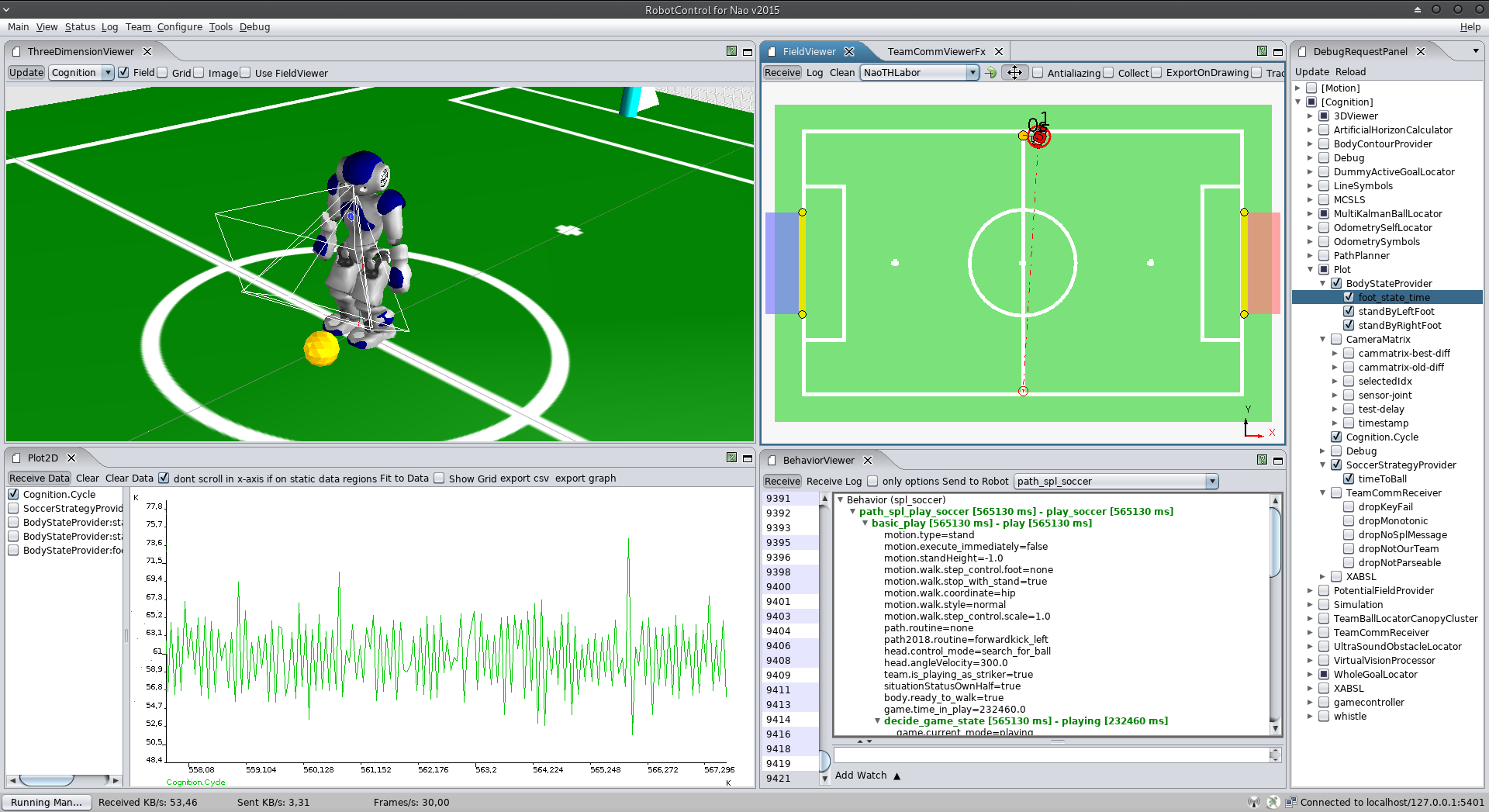Click the green arrow icon in FieldViewer toolbar

[x=991, y=73]
